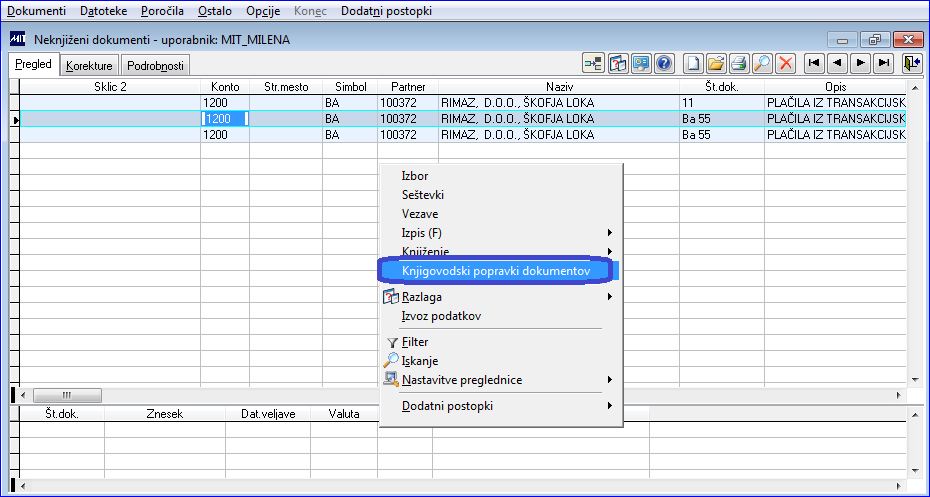The height and width of the screenshot is (497, 930).
Task: Expand the Razlaga submenu
Action: coord(499,297)
